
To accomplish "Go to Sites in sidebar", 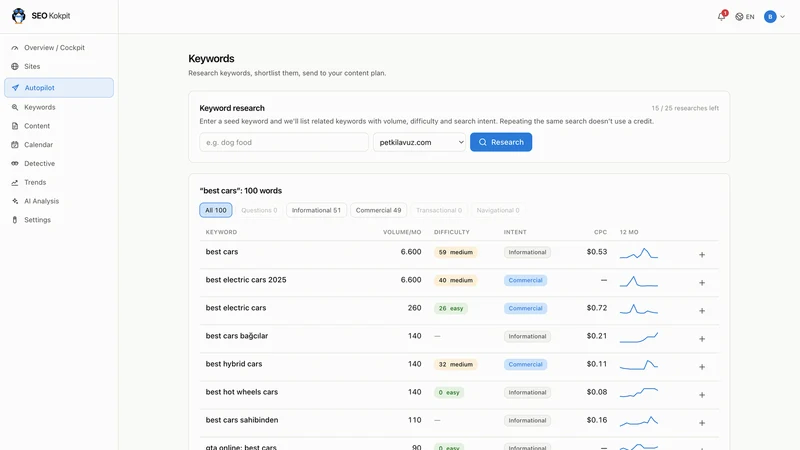I will click(59, 66).
